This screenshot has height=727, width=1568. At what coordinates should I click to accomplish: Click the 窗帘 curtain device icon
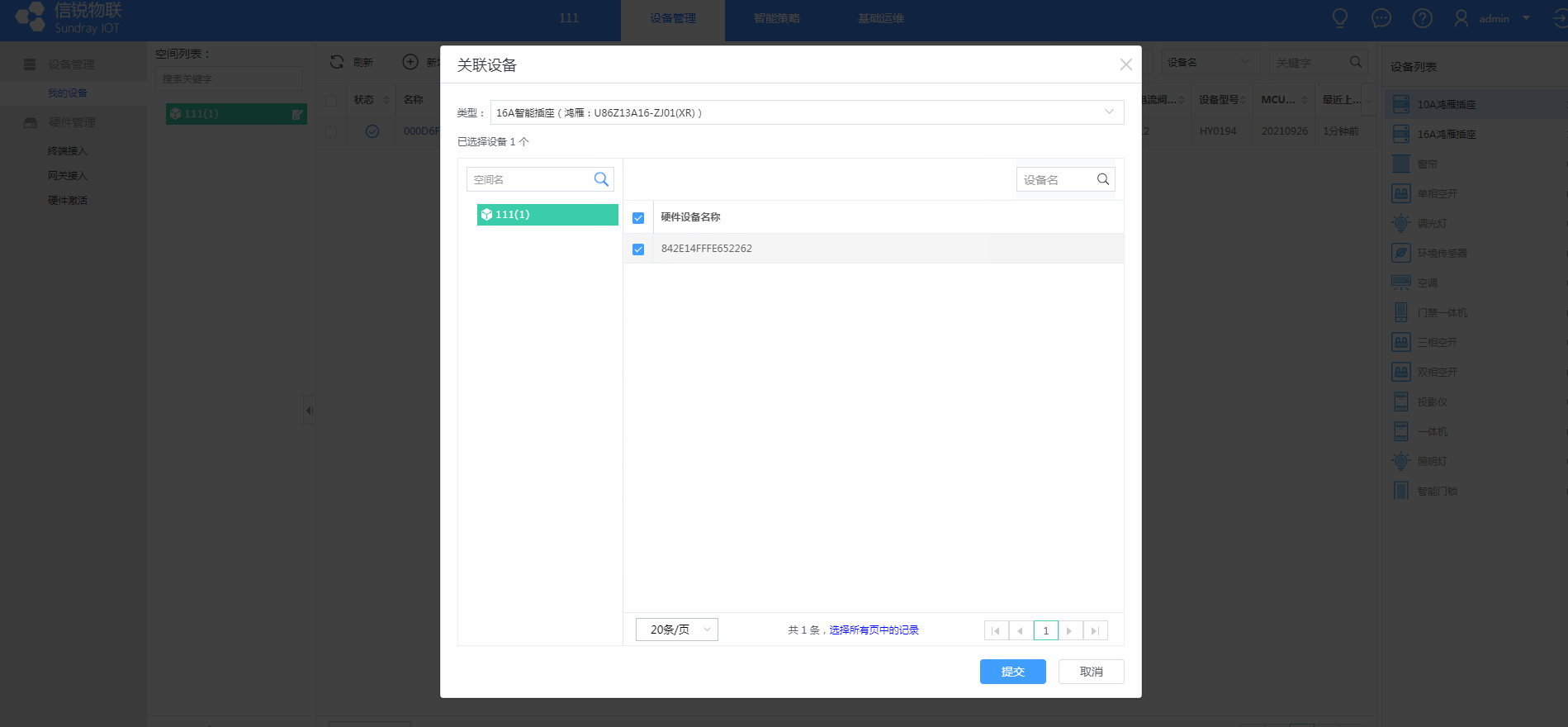pyautogui.click(x=1401, y=164)
